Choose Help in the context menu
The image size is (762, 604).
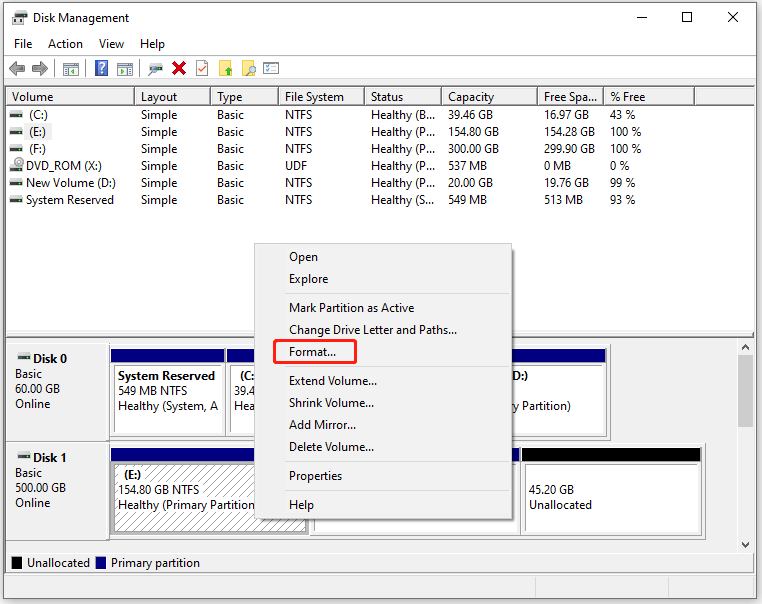[383, 505]
